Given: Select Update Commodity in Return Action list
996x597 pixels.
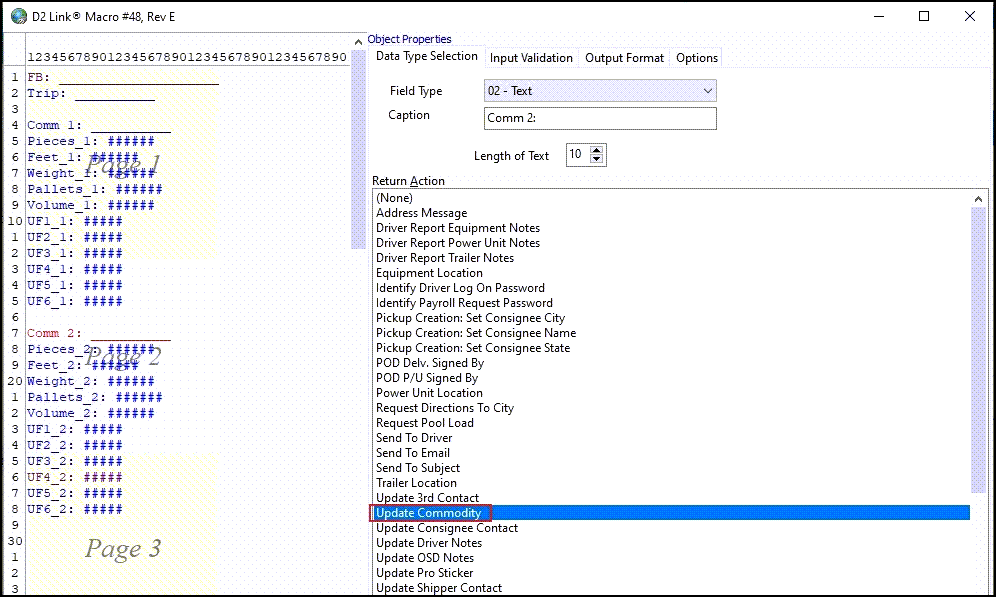Looking at the screenshot, I should tap(428, 513).
